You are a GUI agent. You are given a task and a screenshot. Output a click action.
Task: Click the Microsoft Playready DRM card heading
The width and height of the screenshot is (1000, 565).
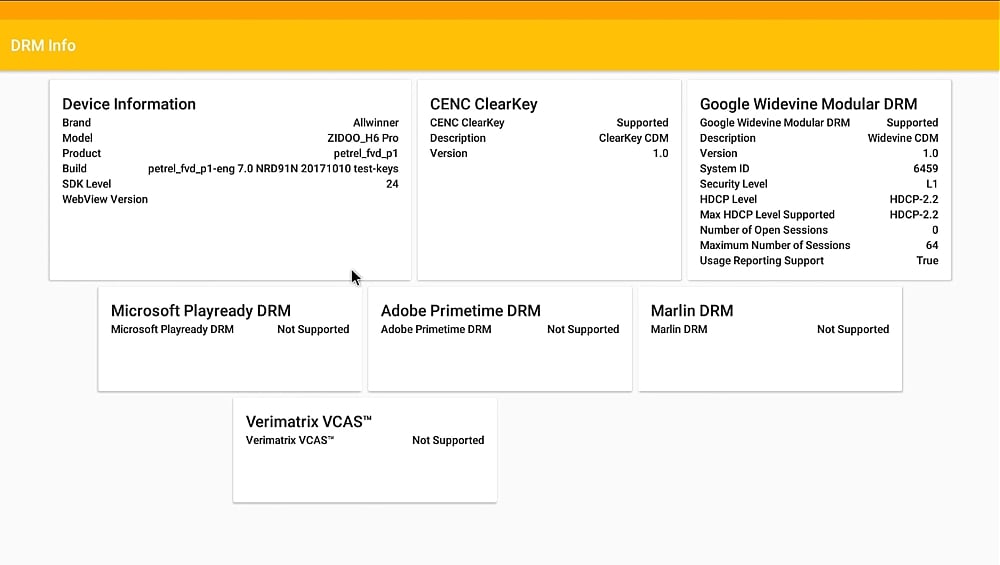[x=200, y=311]
